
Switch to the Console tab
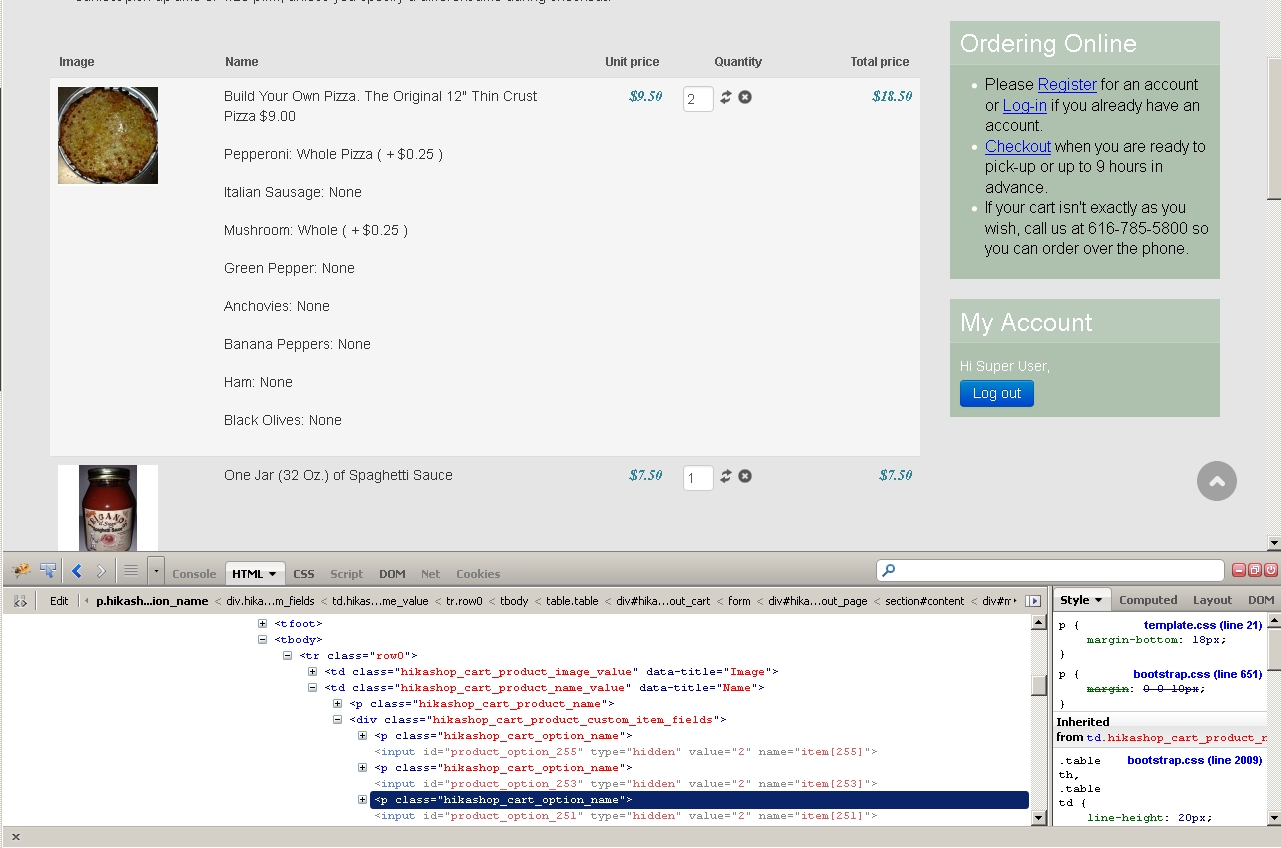click(194, 574)
